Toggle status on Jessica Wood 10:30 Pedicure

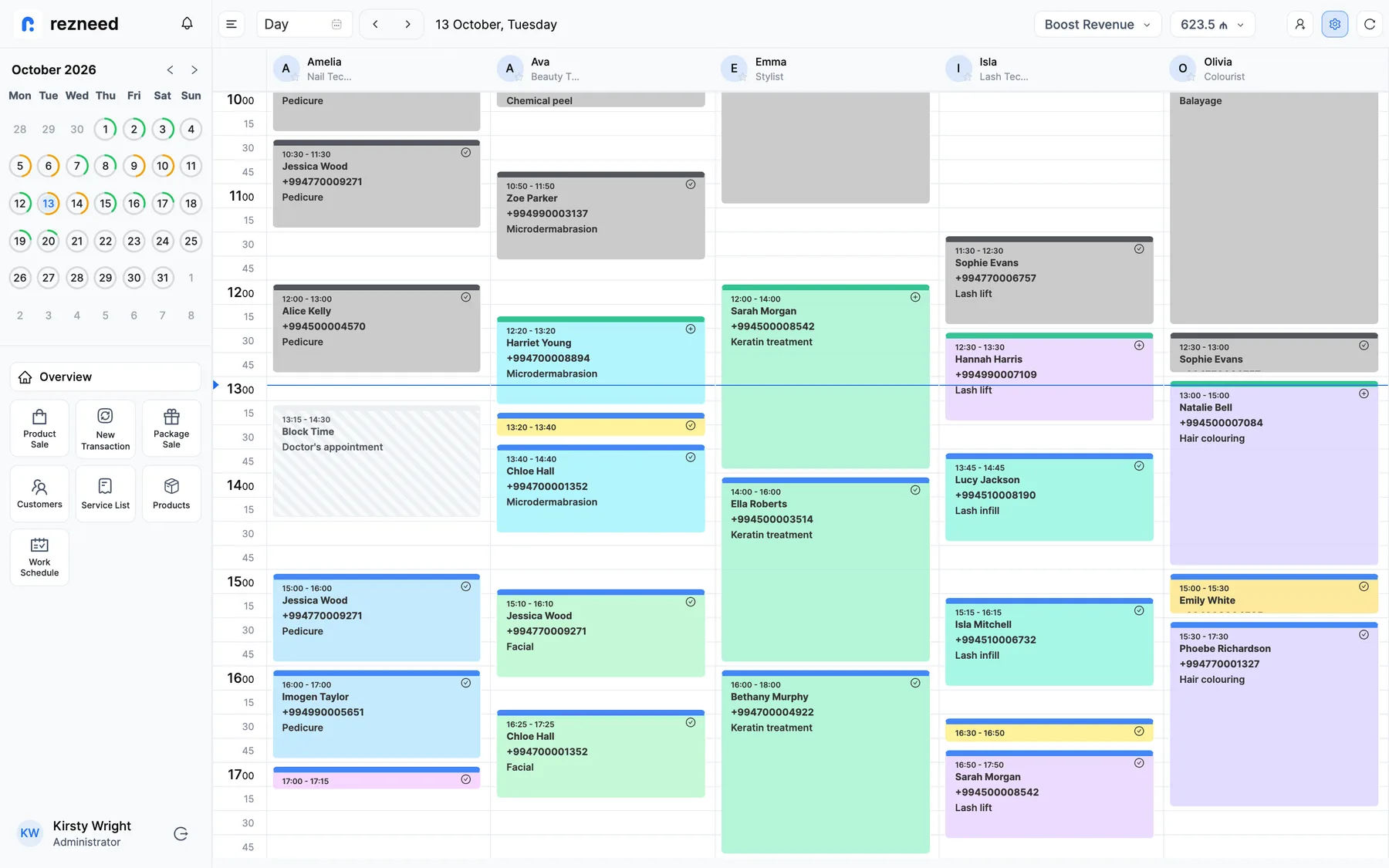466,153
